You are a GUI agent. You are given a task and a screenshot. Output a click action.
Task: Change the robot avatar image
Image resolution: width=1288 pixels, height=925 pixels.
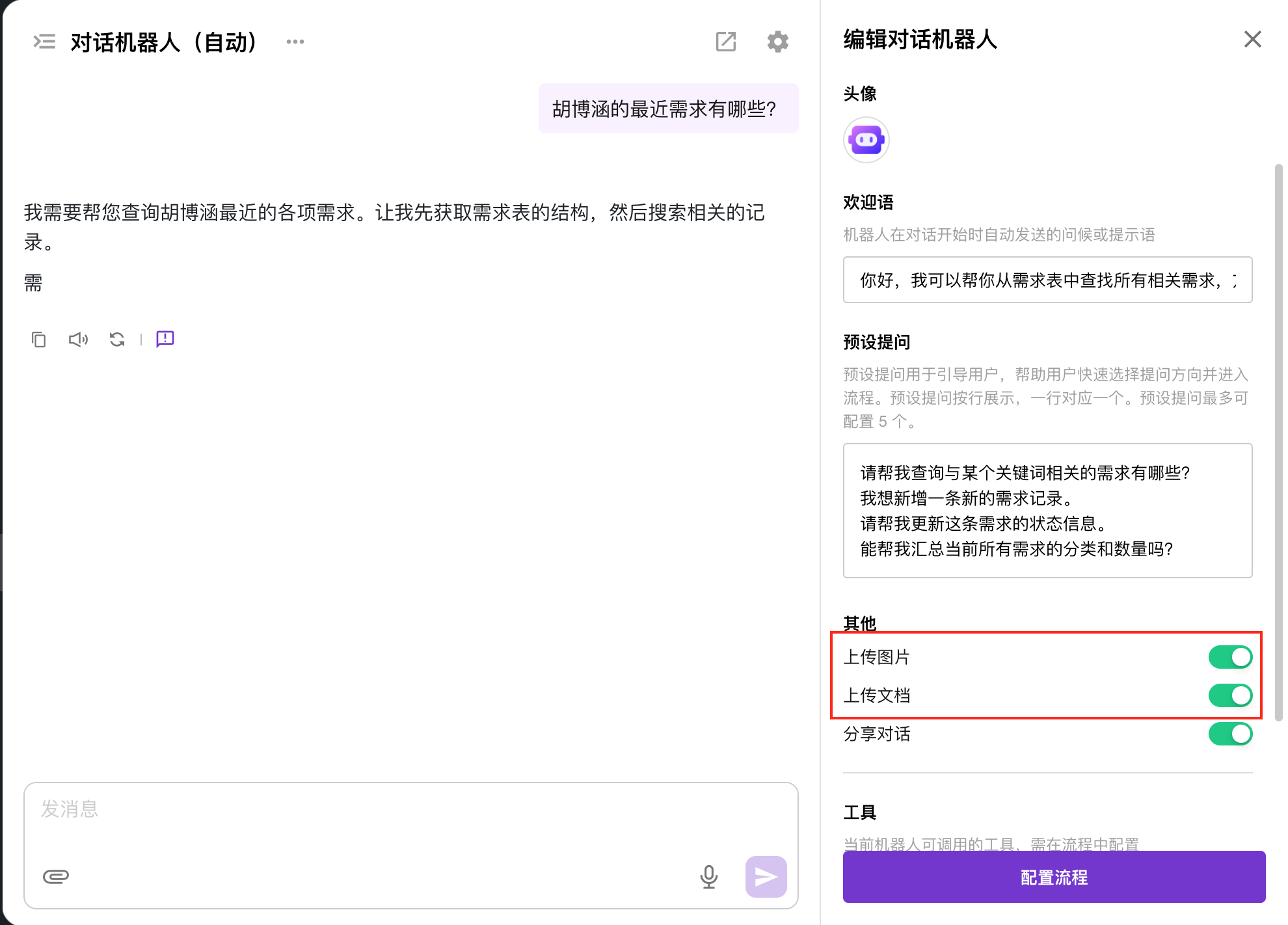pos(866,140)
